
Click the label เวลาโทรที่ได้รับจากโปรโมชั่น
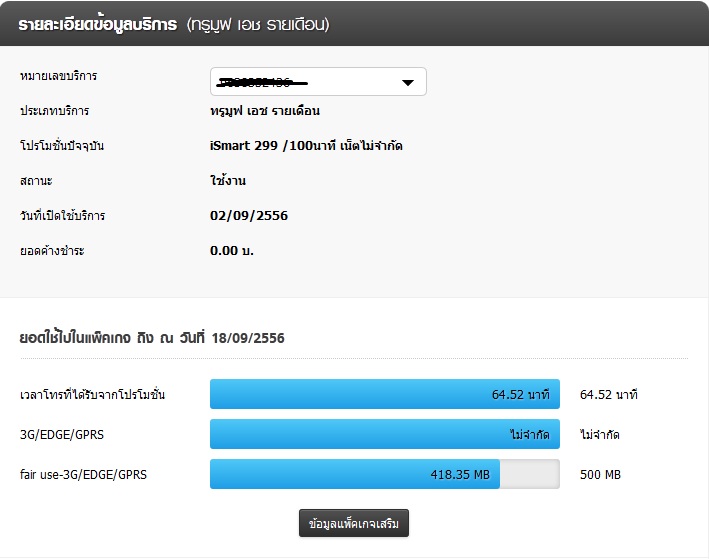point(92,394)
